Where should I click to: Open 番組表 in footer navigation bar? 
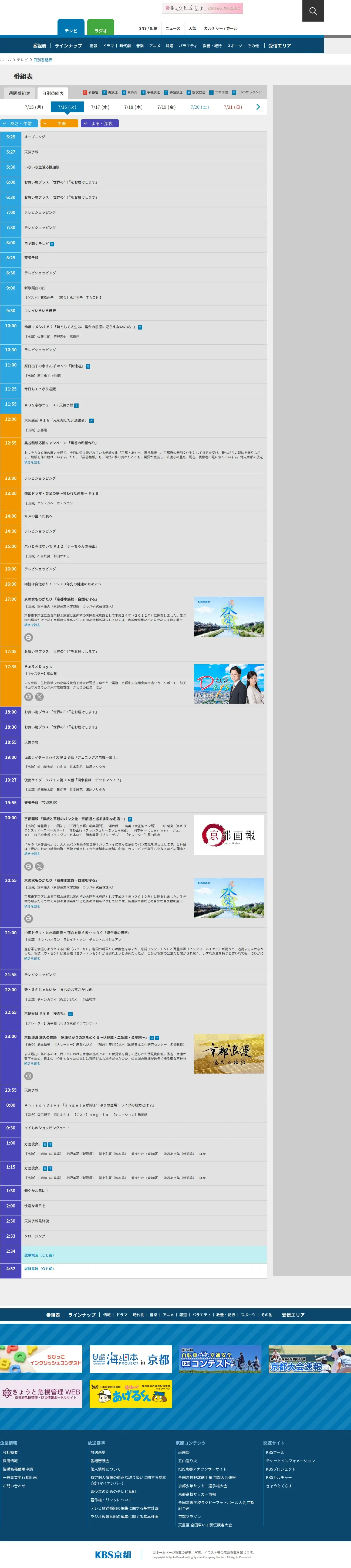[53, 1315]
